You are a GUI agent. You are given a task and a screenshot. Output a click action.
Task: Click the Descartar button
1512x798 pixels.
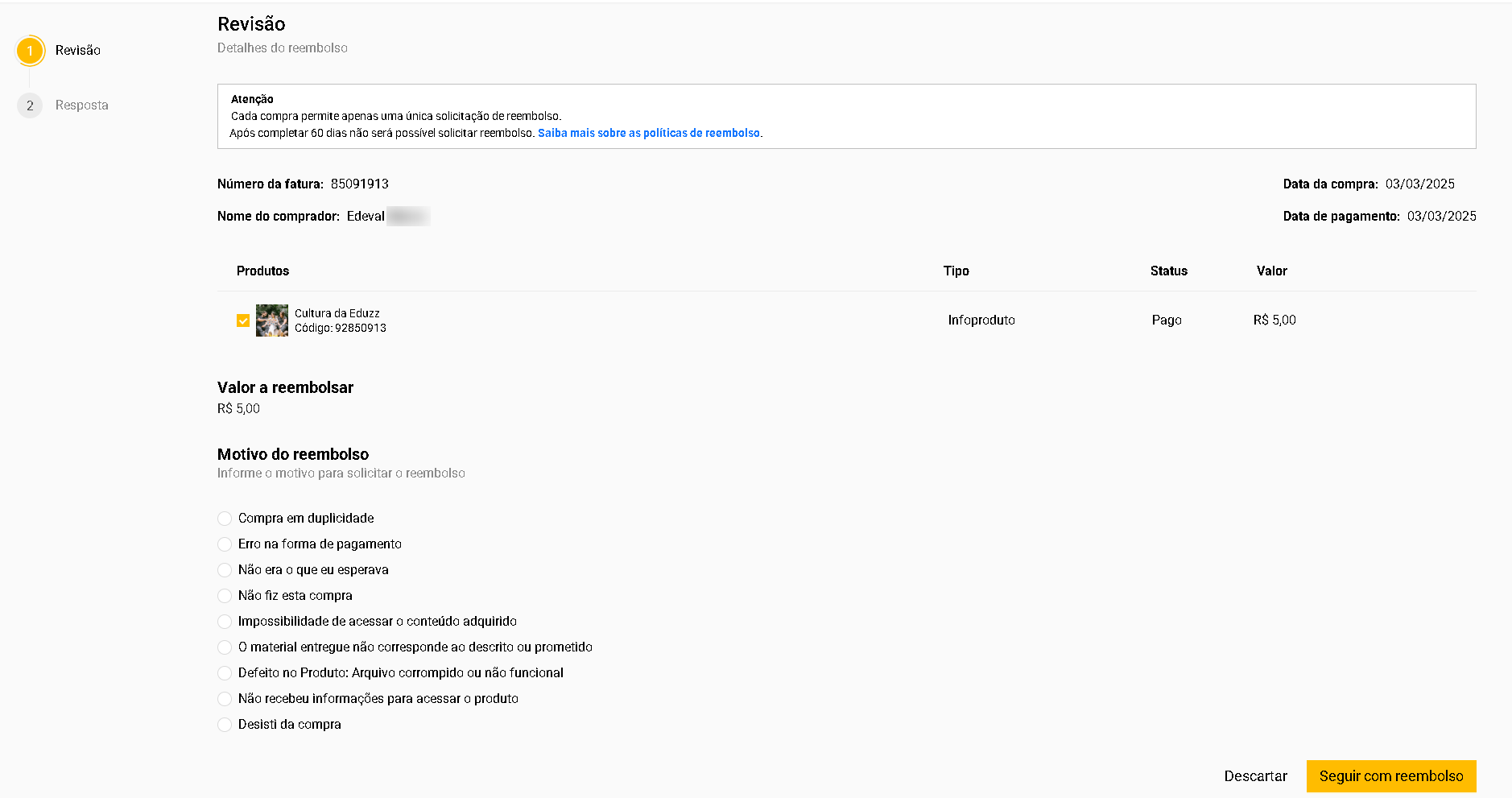pos(1255,776)
